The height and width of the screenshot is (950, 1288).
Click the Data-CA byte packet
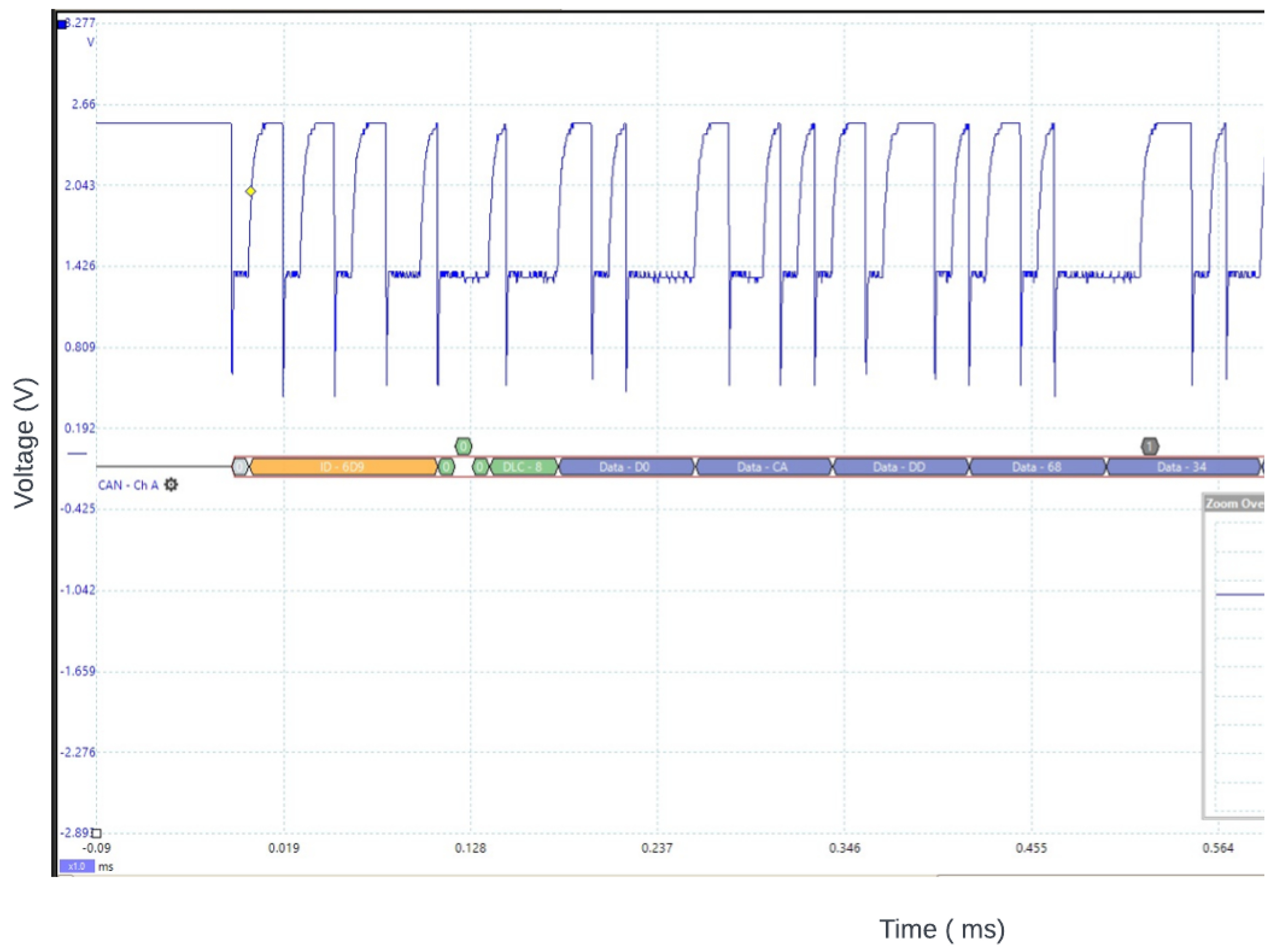coord(763,467)
